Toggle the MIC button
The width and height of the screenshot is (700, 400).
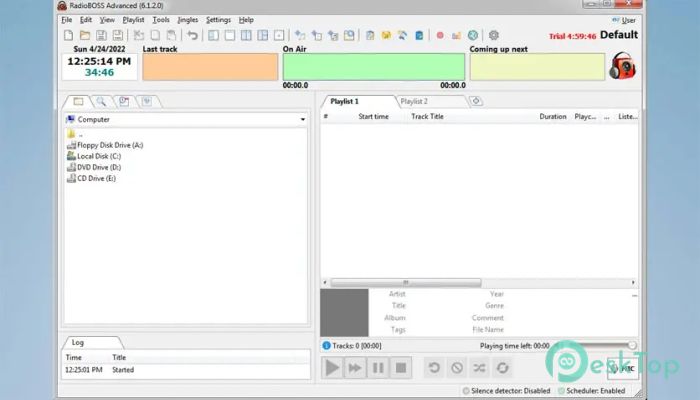pyautogui.click(x=623, y=368)
